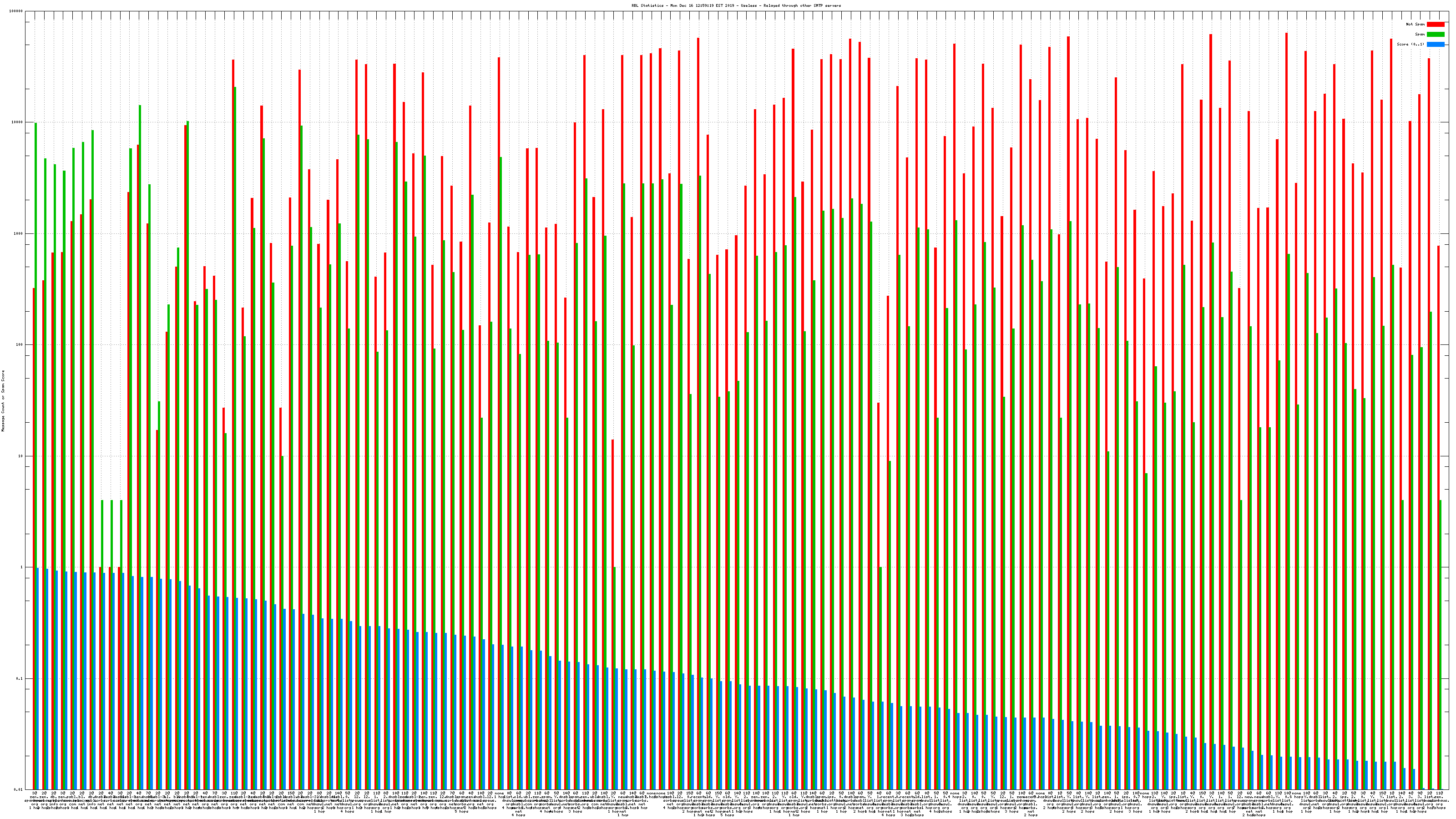Click the rightmost red bar in chart

pos(1438,509)
